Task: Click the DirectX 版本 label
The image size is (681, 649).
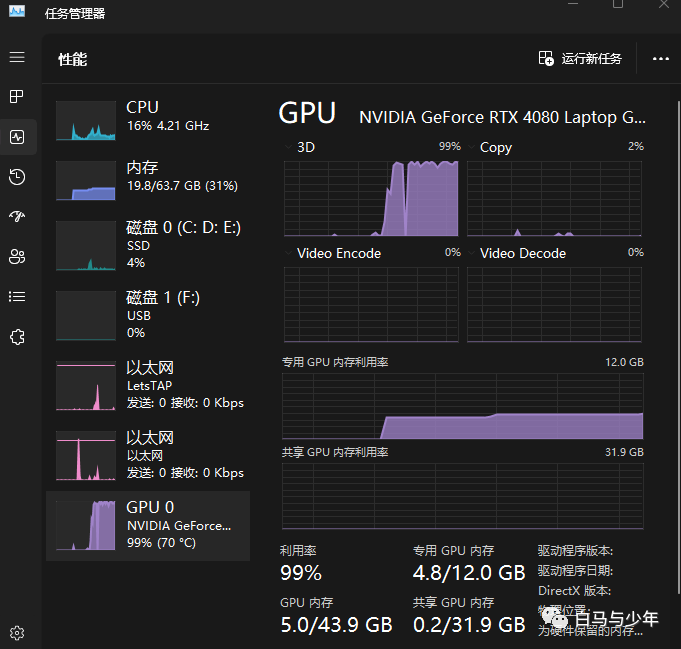Action: (x=574, y=590)
